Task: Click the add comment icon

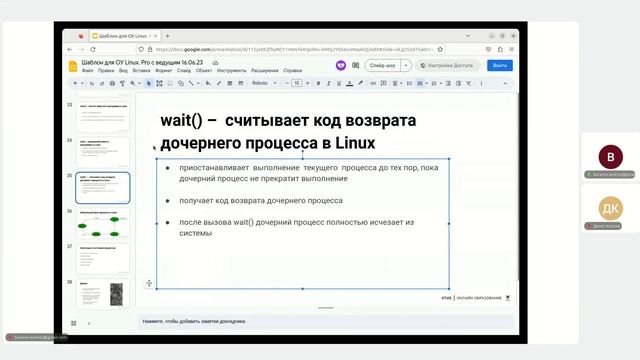Action: [x=384, y=83]
